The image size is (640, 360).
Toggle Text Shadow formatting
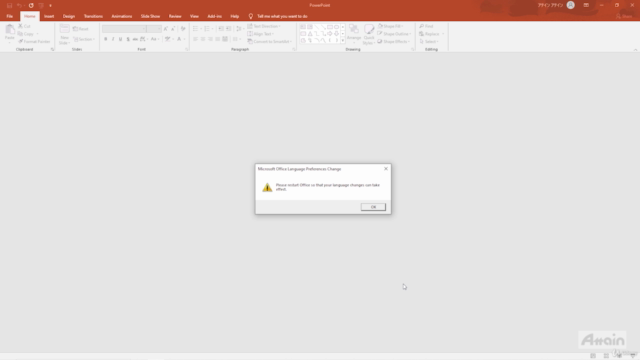point(128,39)
